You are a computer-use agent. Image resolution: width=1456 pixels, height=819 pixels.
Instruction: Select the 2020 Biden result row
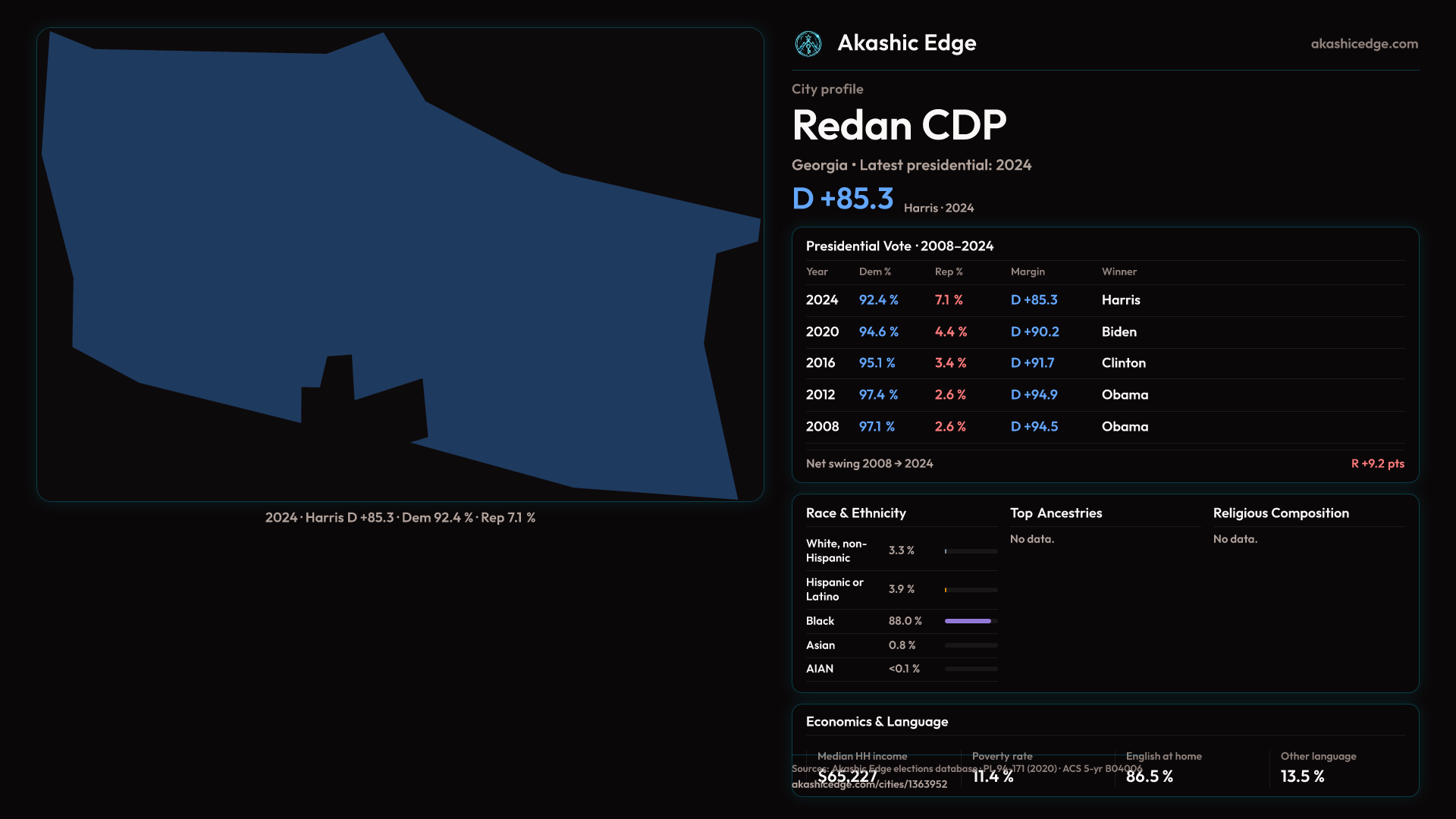[1104, 332]
